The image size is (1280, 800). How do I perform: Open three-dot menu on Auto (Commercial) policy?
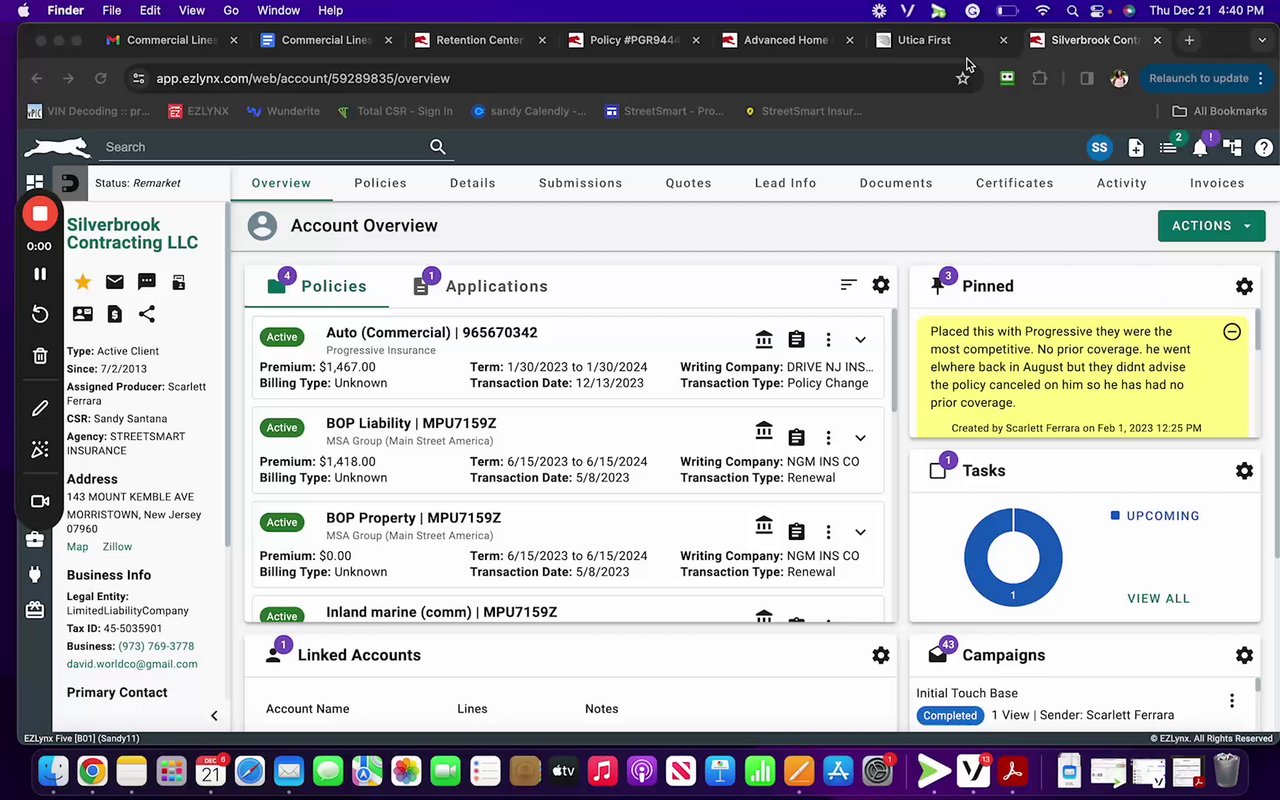[x=828, y=340]
